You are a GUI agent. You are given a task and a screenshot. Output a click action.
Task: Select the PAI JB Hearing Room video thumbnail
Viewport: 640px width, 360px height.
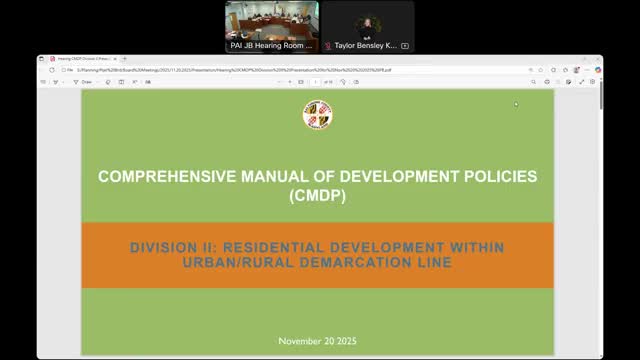coord(272,26)
